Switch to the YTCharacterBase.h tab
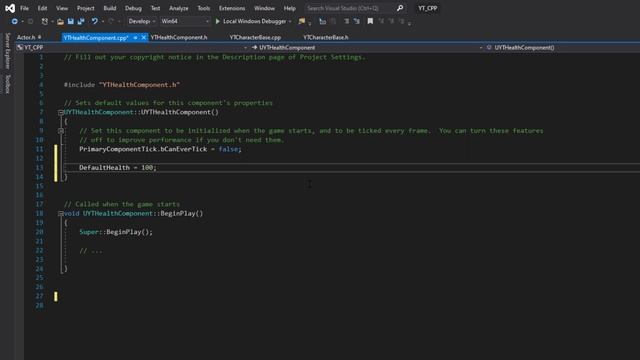This screenshot has width=640, height=360. tap(326, 37)
